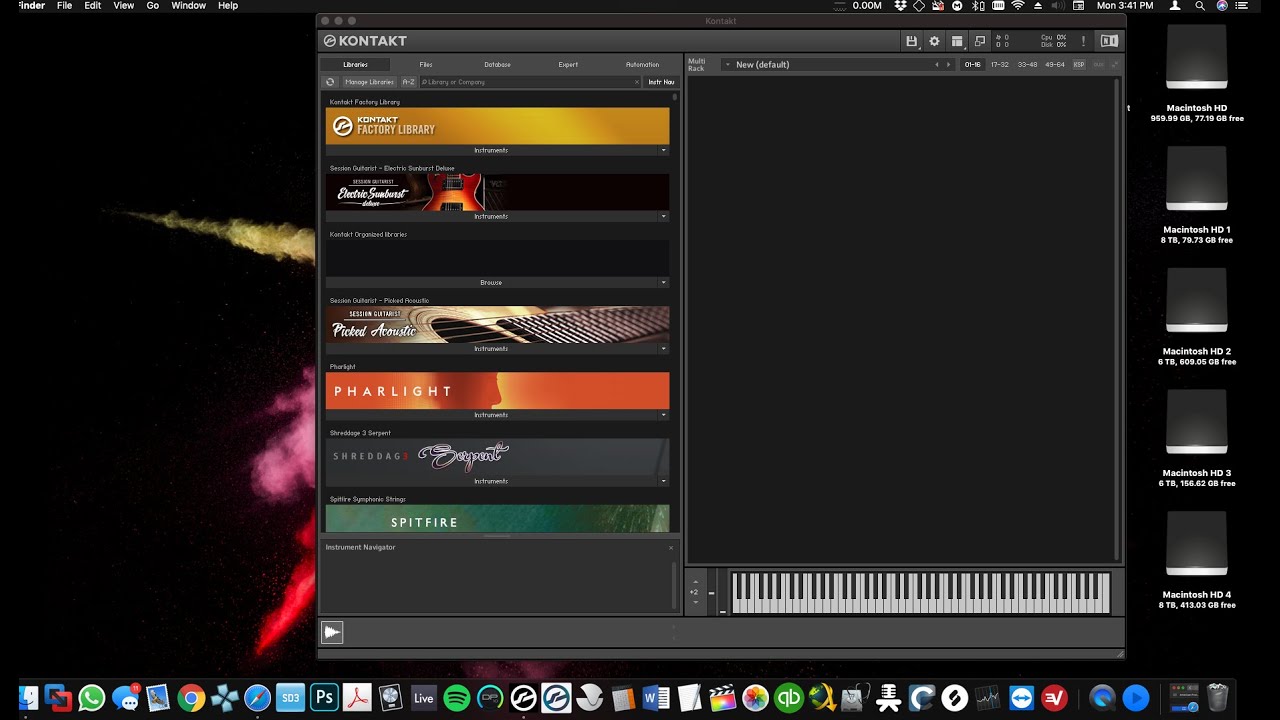This screenshot has height=720, width=1280.
Task: Toggle the KSP multi script editor
Action: click(1079, 64)
